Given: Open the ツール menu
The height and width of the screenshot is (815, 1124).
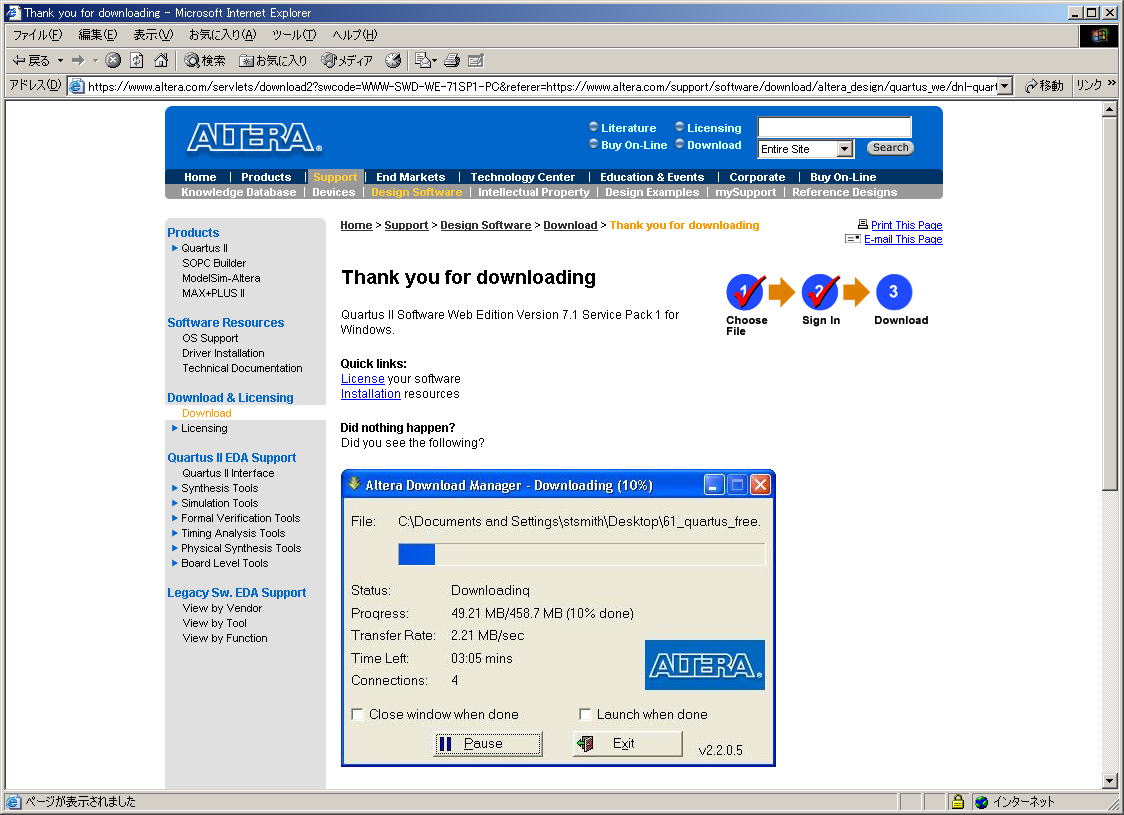Looking at the screenshot, I should tap(294, 34).
